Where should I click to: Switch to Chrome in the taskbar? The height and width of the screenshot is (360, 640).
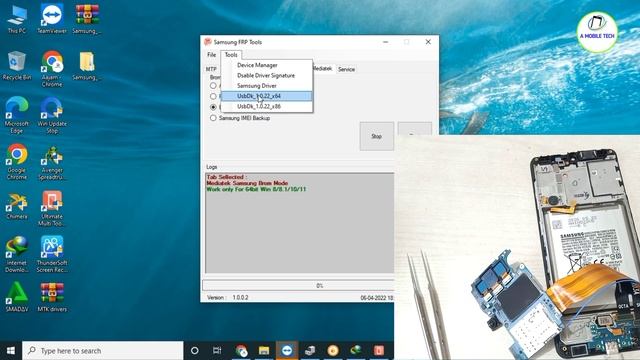tap(241, 351)
